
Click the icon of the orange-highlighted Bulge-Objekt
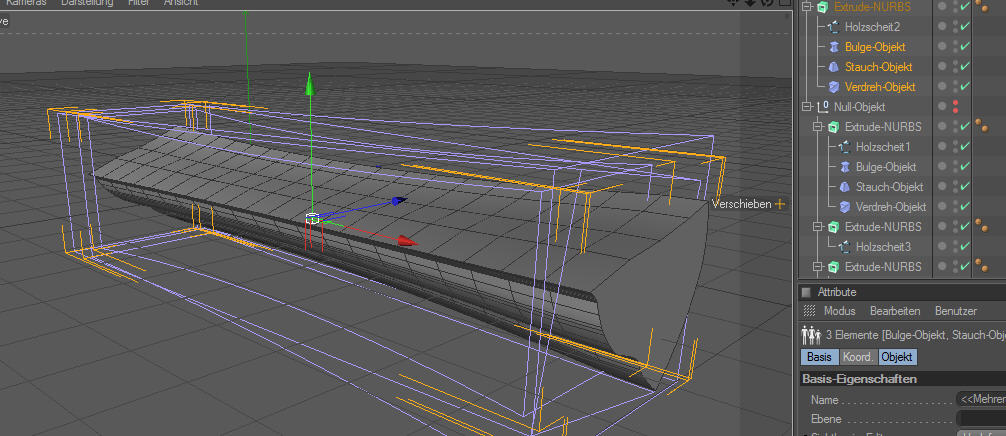click(x=833, y=47)
